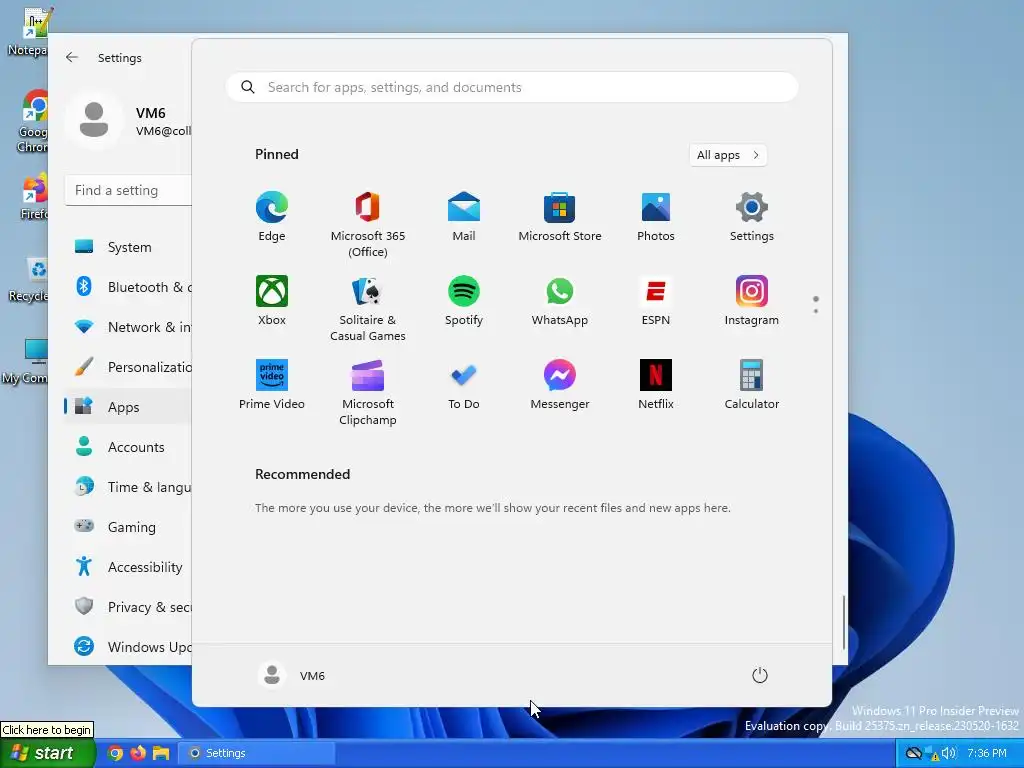Open Accounts in Settings sidebar
This screenshot has width=1024, height=768.
[x=128, y=447]
